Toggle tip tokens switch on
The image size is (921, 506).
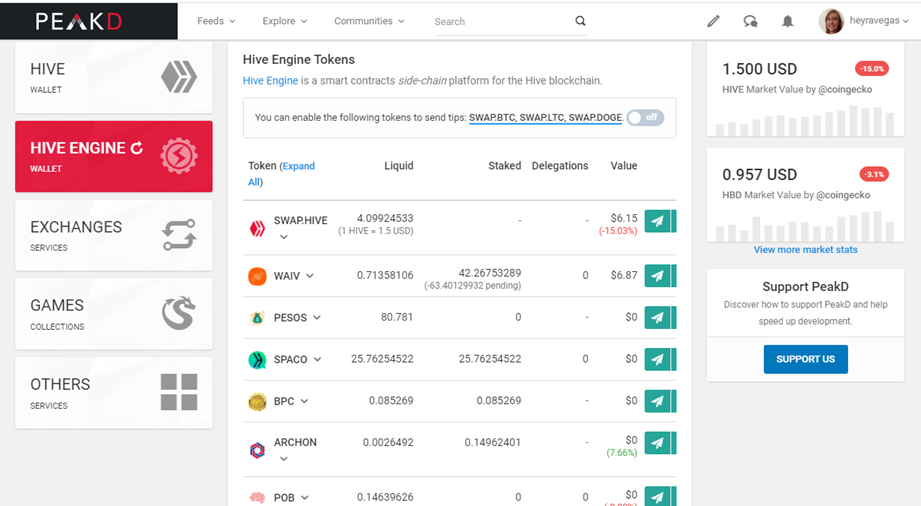645,118
